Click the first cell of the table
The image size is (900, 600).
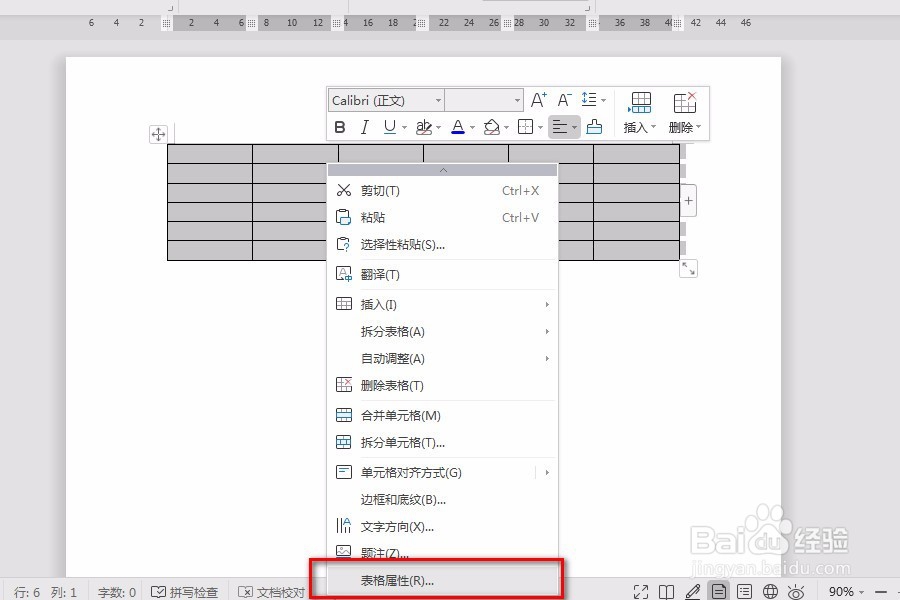coord(210,154)
